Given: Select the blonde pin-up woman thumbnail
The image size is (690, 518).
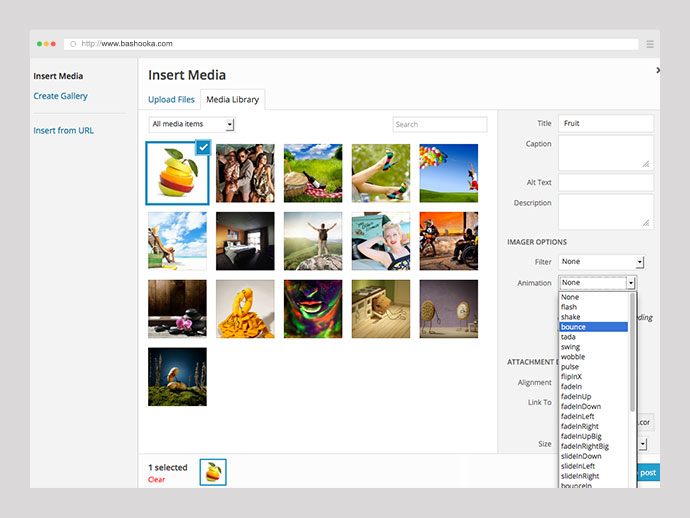Looking at the screenshot, I should (x=381, y=241).
